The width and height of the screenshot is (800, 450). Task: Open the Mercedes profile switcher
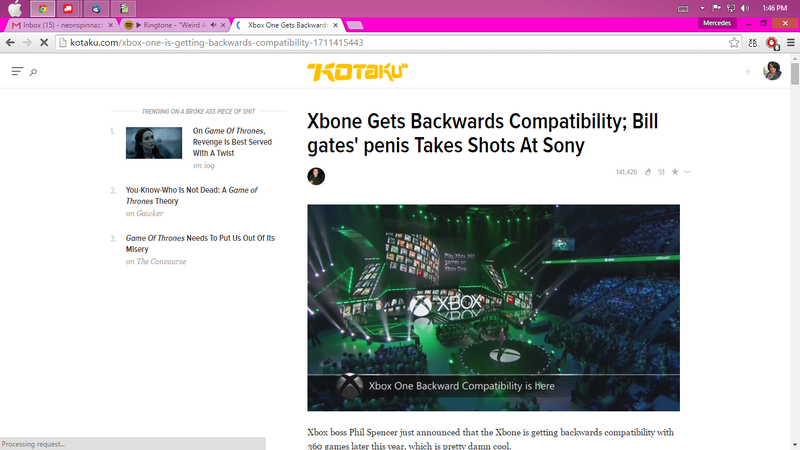pyautogui.click(x=717, y=23)
